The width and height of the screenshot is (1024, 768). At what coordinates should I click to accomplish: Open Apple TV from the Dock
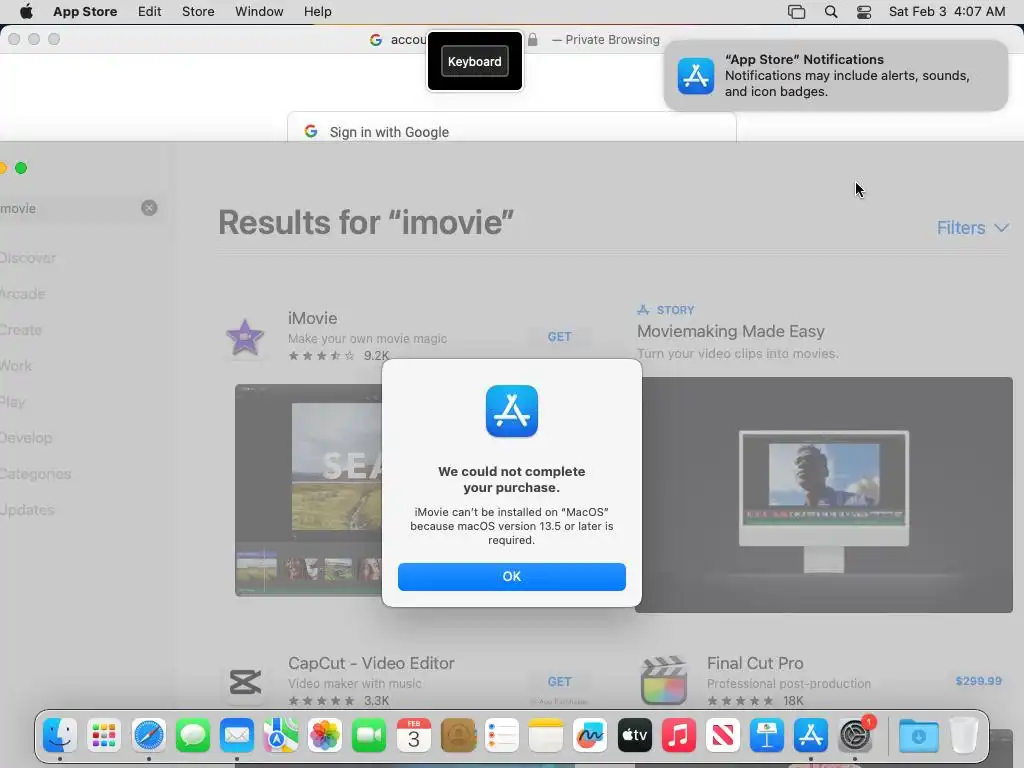coord(634,736)
